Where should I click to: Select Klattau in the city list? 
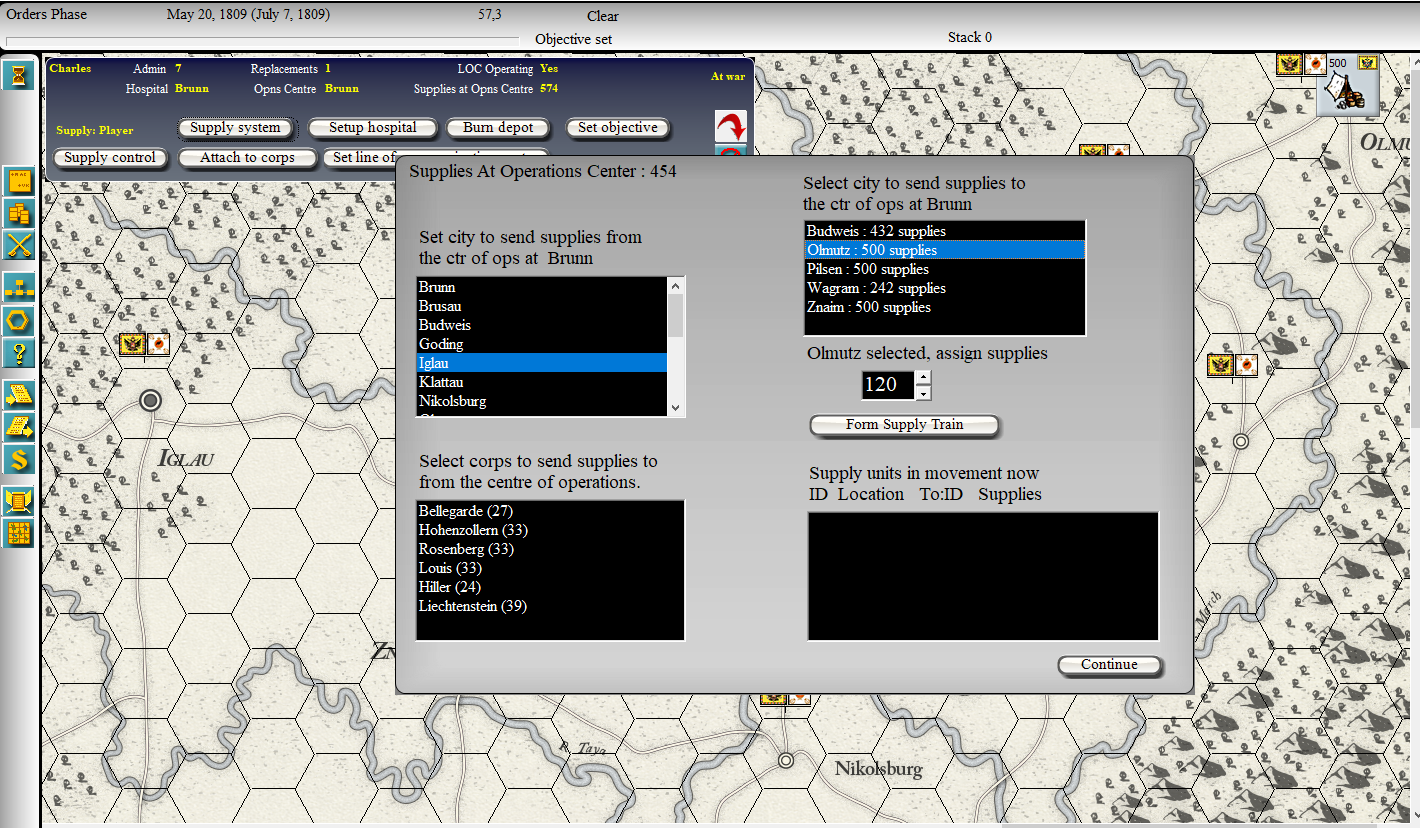542,382
